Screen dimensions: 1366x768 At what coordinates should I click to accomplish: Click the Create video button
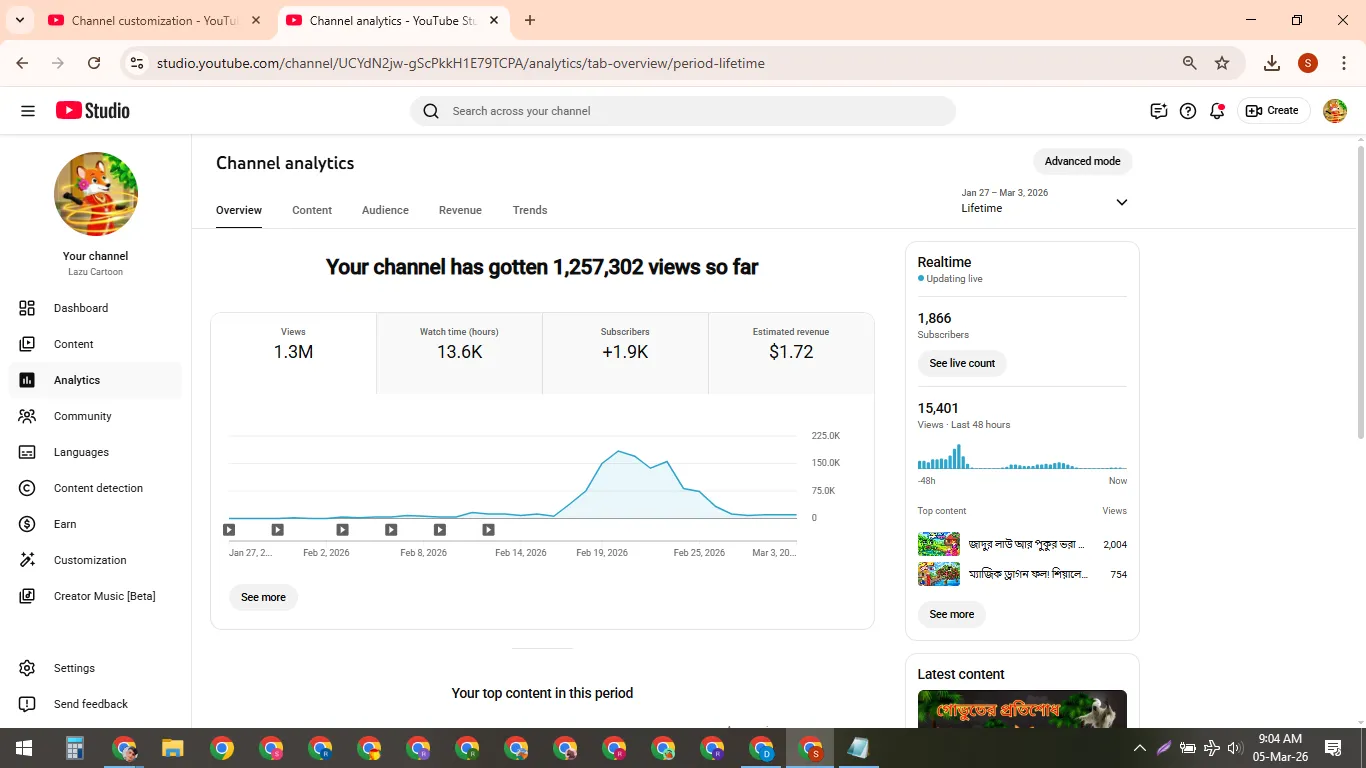(x=1273, y=111)
